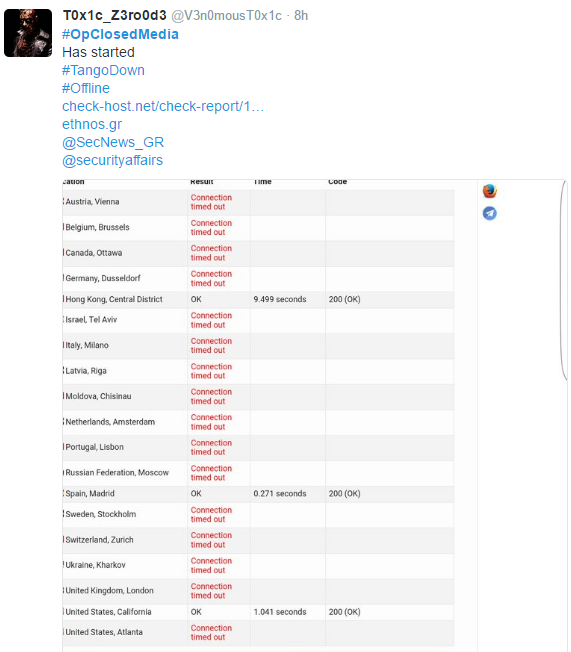Viewport: 571px width, 652px height.
Task: Open the #OpClosedMedia hashtag
Action: click(x=120, y=34)
